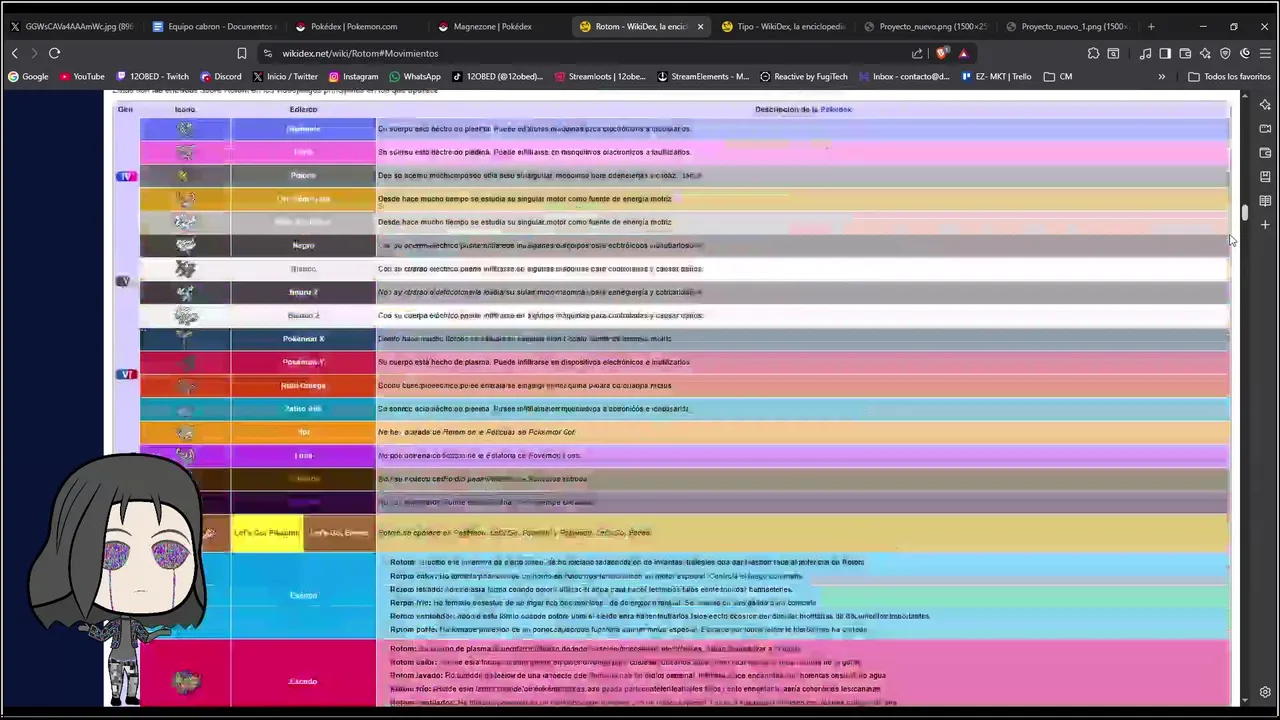The height and width of the screenshot is (720, 1280).
Task: Open the share icon in the address bar
Action: tap(917, 53)
